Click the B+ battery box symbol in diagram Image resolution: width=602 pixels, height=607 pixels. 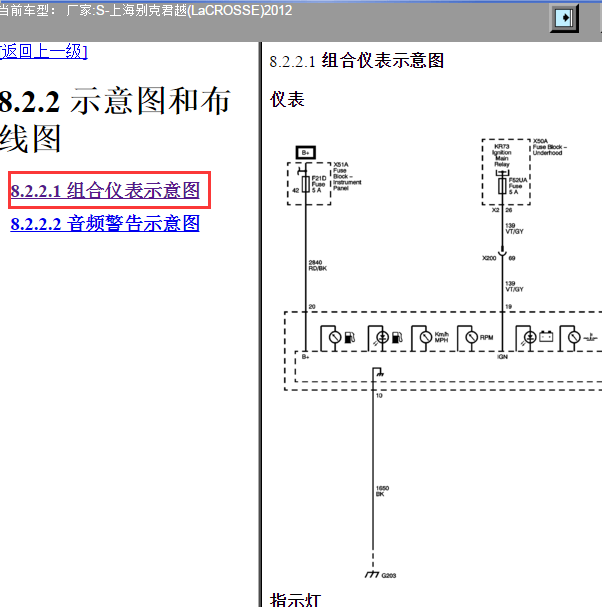(305, 153)
